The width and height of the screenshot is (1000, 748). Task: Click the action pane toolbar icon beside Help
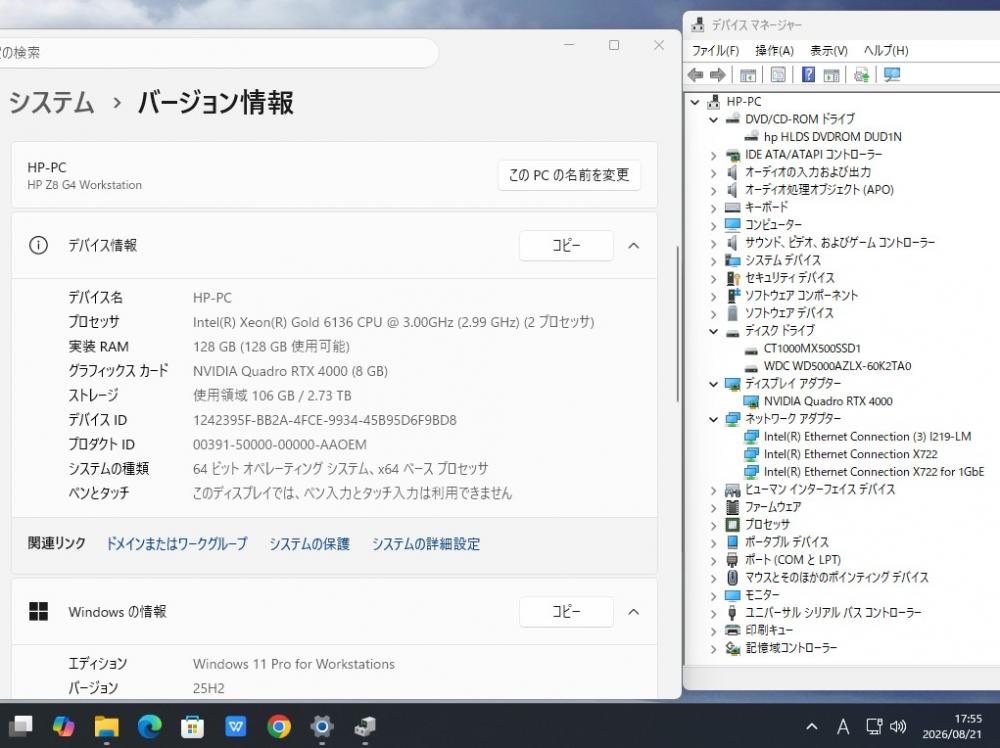click(x=831, y=75)
